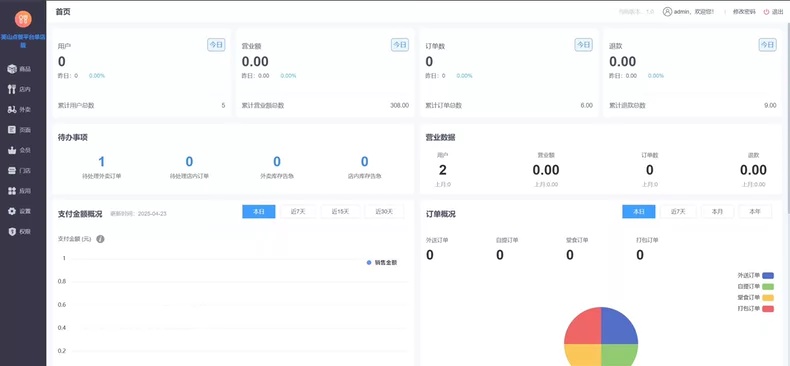Viewport: 790px width, 366px height.
Task: Open the 待处理外卖订单 count of 1
Action: [101, 162]
